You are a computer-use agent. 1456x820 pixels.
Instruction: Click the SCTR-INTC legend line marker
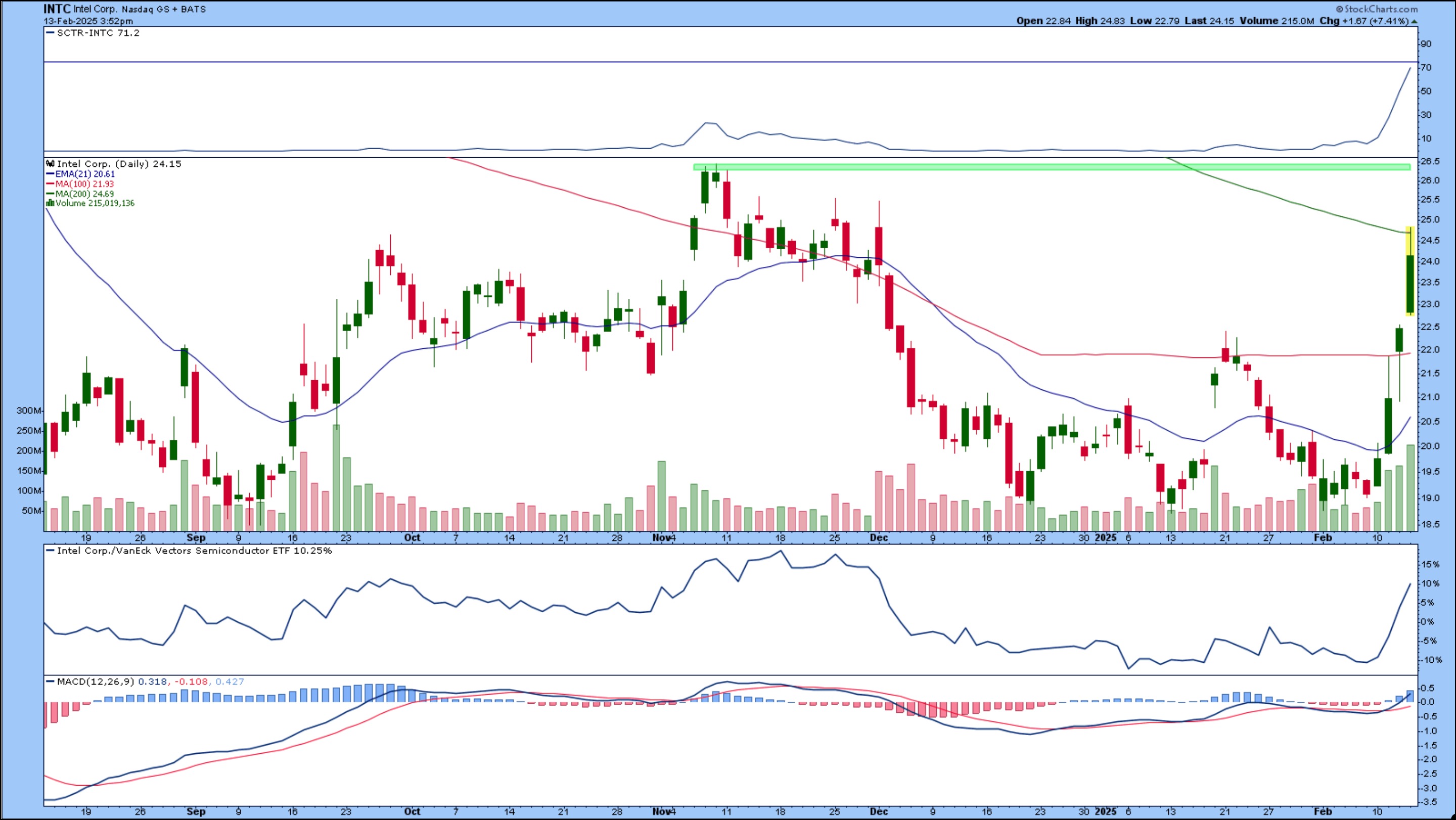point(51,33)
